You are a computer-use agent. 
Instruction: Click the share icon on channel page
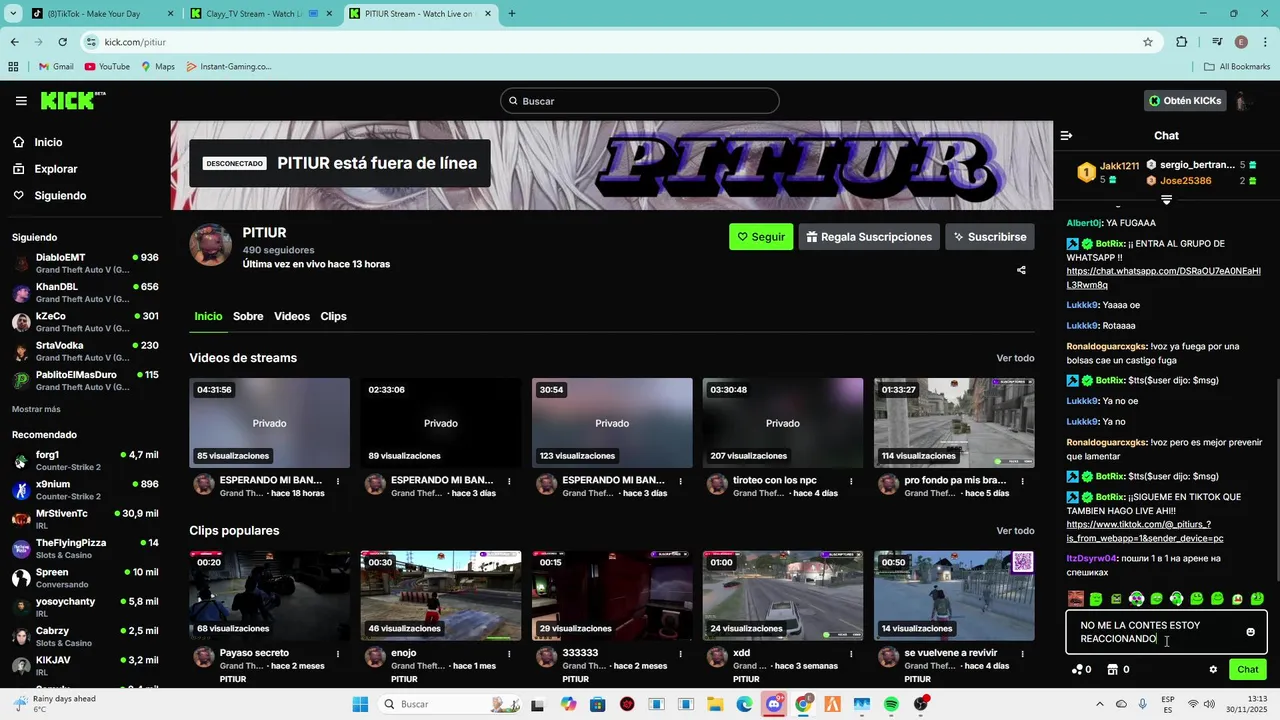pyautogui.click(x=1021, y=270)
